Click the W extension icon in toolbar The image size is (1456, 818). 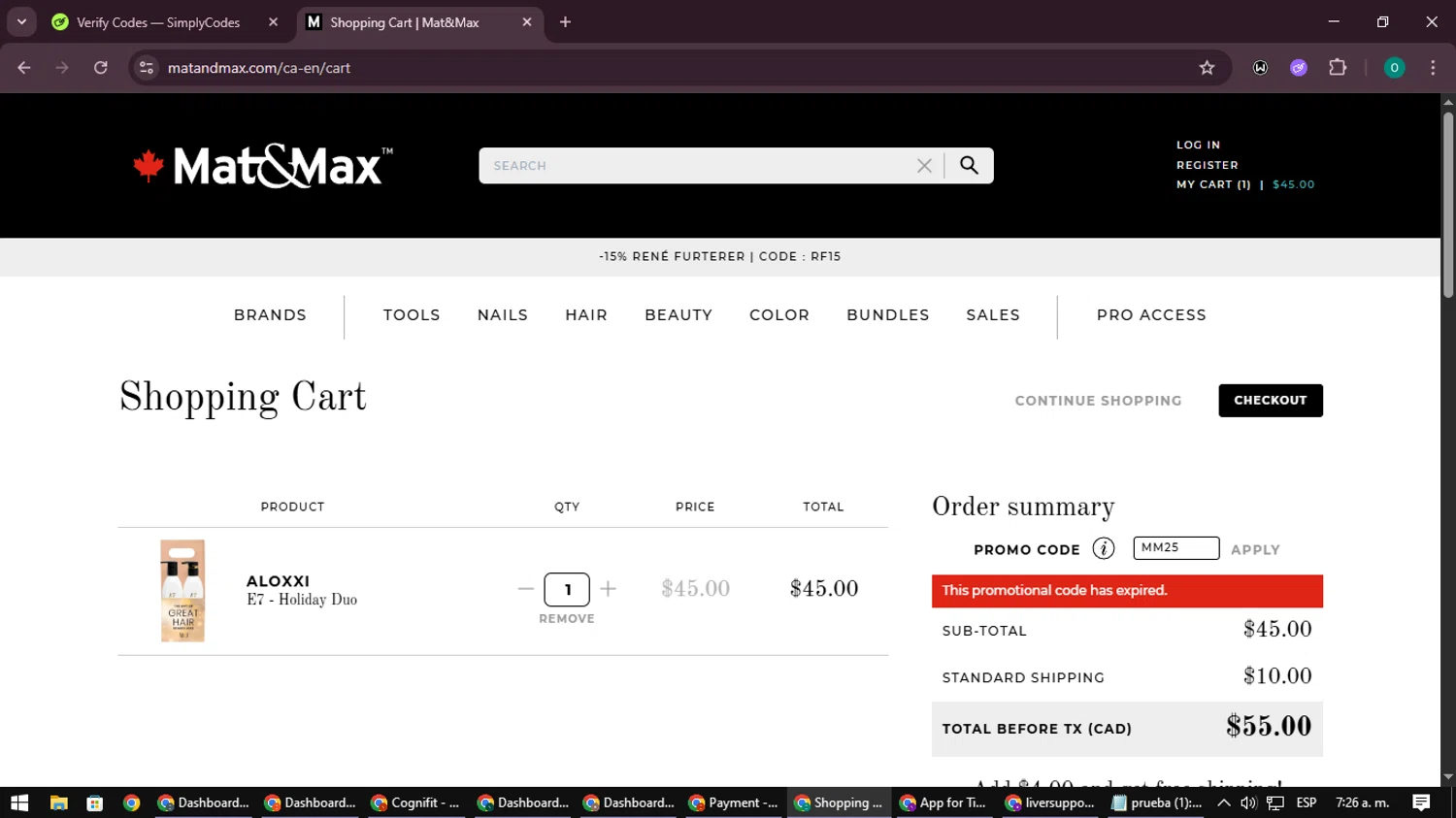(1260, 68)
